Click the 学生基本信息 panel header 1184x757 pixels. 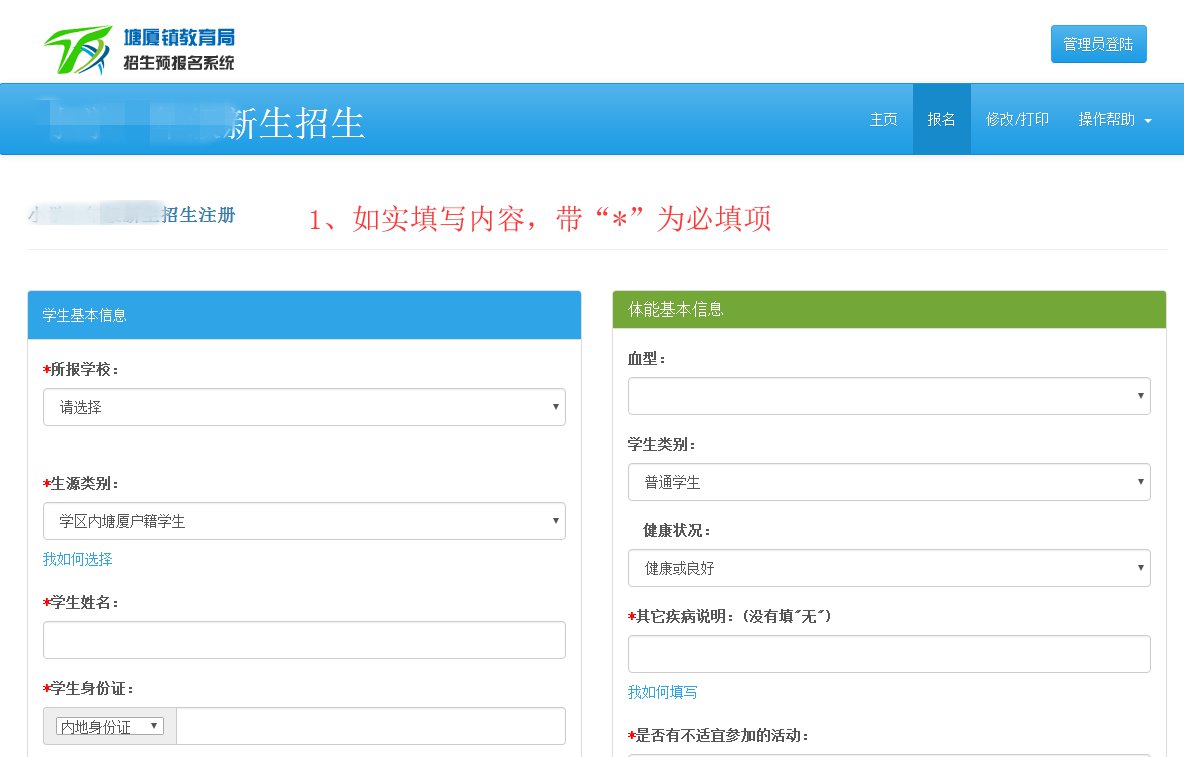[x=304, y=315]
